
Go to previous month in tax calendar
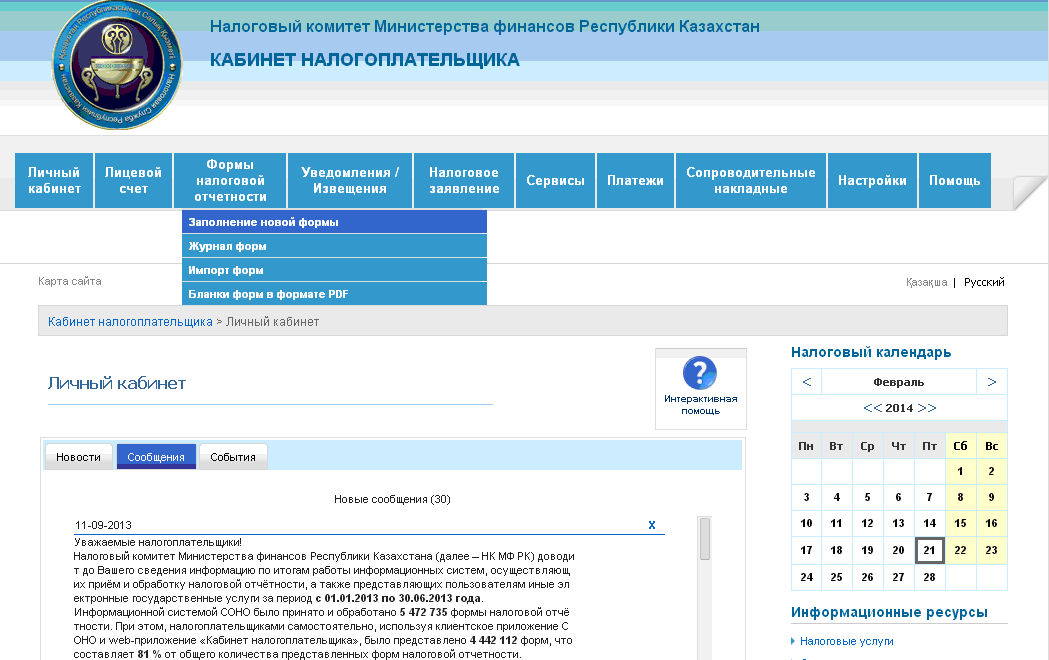[806, 382]
